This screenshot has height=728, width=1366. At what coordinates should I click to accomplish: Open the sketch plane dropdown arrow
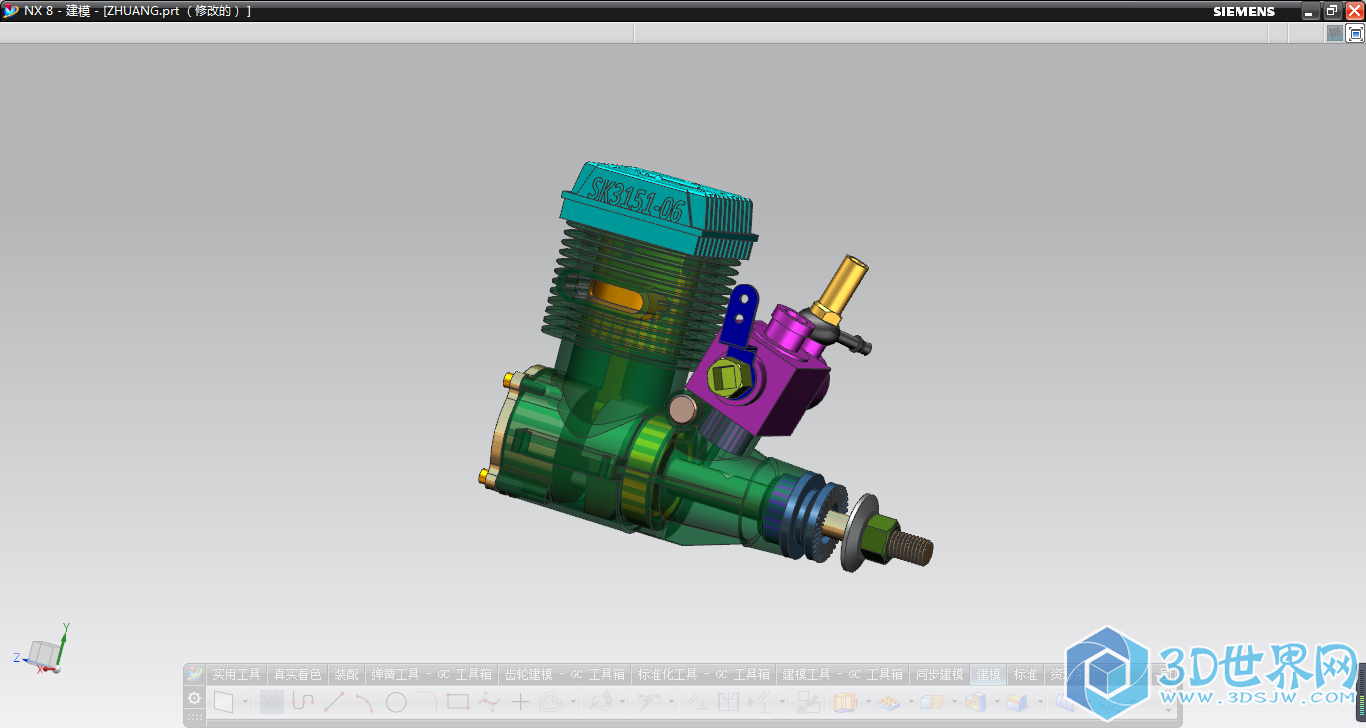coord(245,701)
